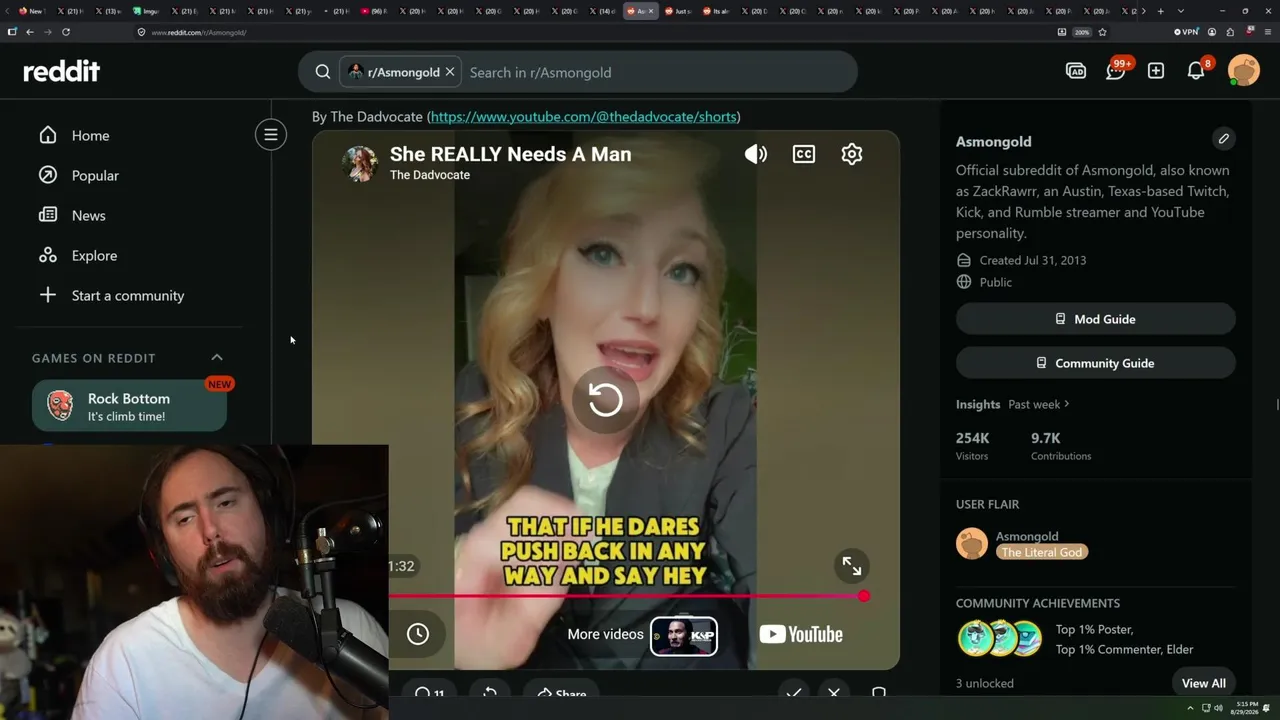Image resolution: width=1280 pixels, height=720 pixels.
Task: Click the Create post plus icon
Action: click(x=1156, y=71)
